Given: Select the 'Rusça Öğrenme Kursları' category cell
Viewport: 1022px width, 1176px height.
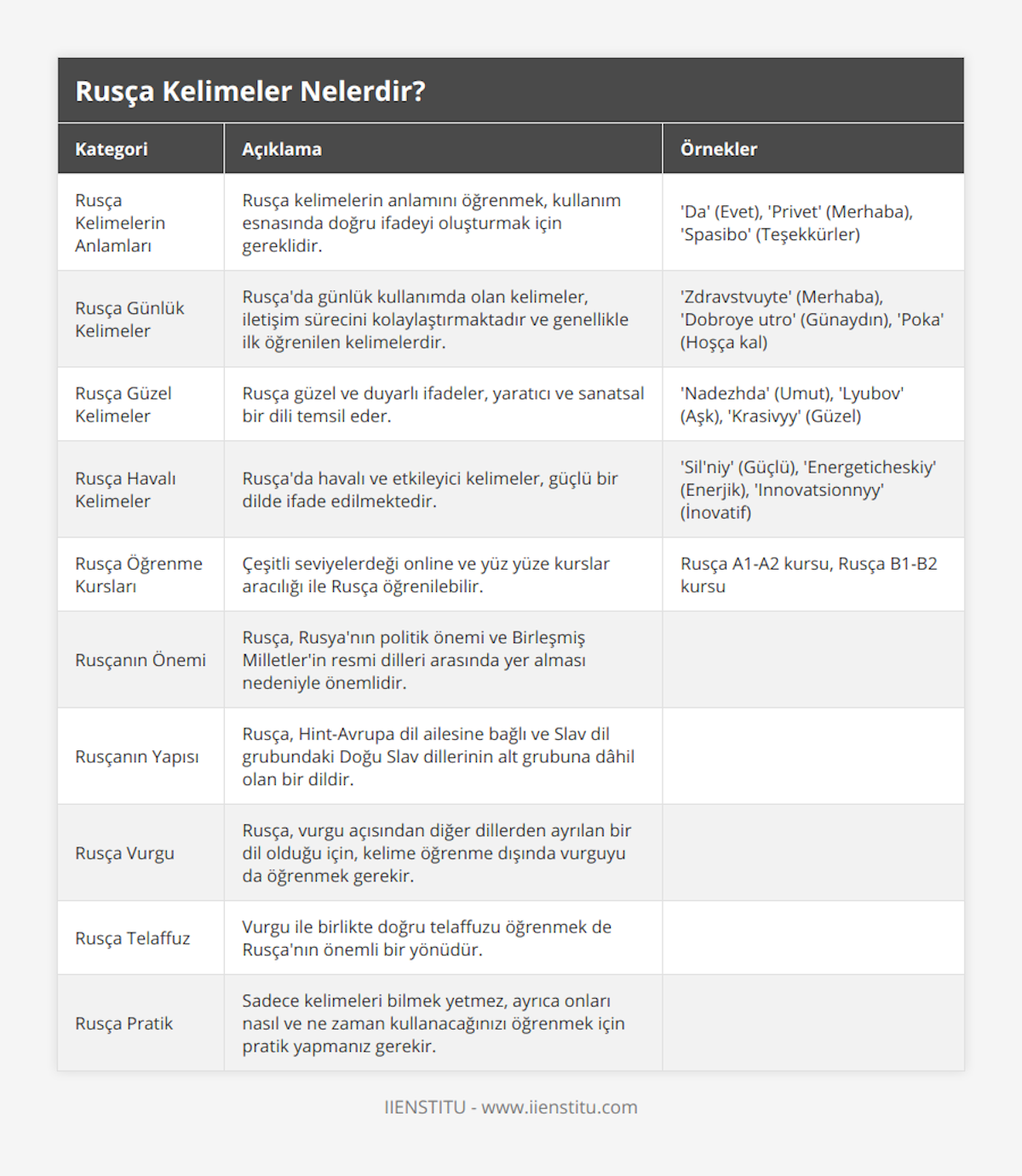Looking at the screenshot, I should tap(139, 575).
